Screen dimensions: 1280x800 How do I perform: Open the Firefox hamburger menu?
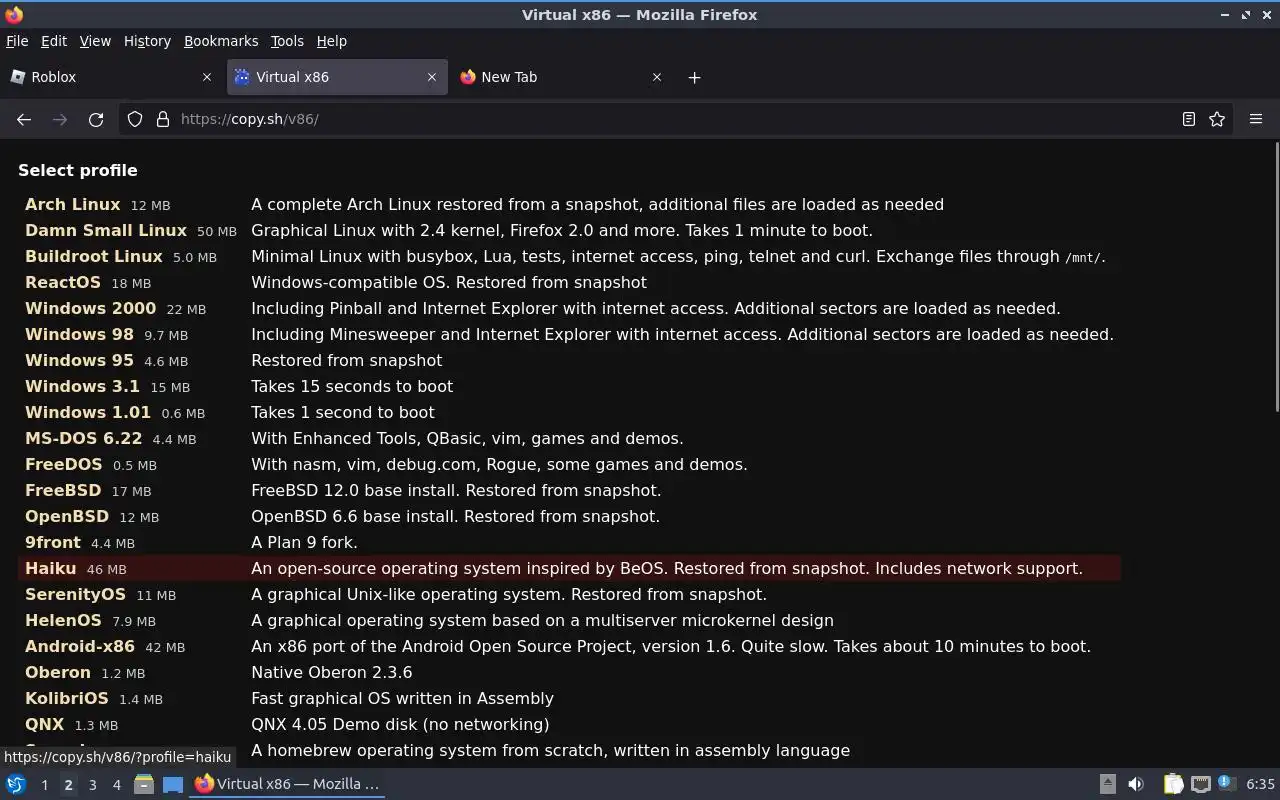pyautogui.click(x=1256, y=119)
